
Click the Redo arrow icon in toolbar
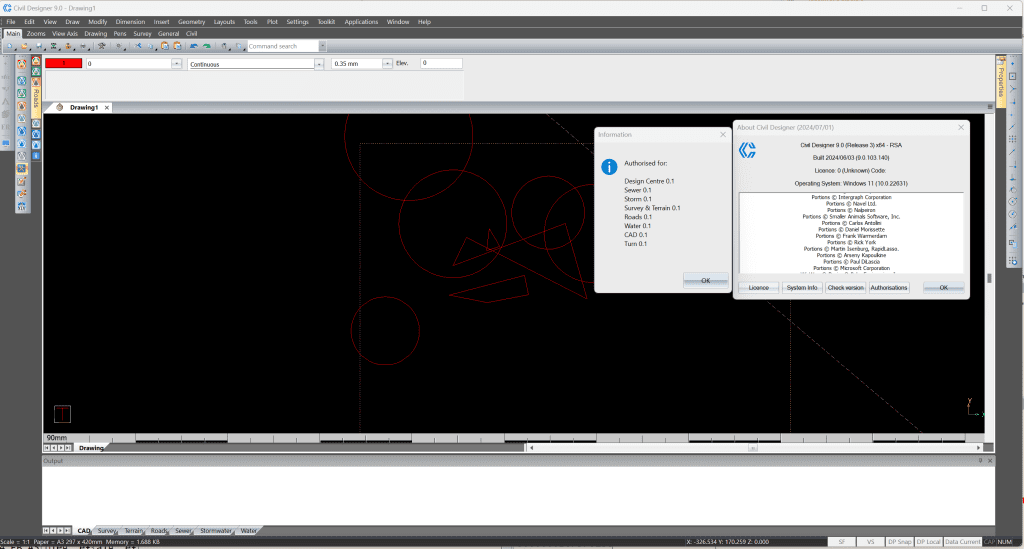coord(207,46)
